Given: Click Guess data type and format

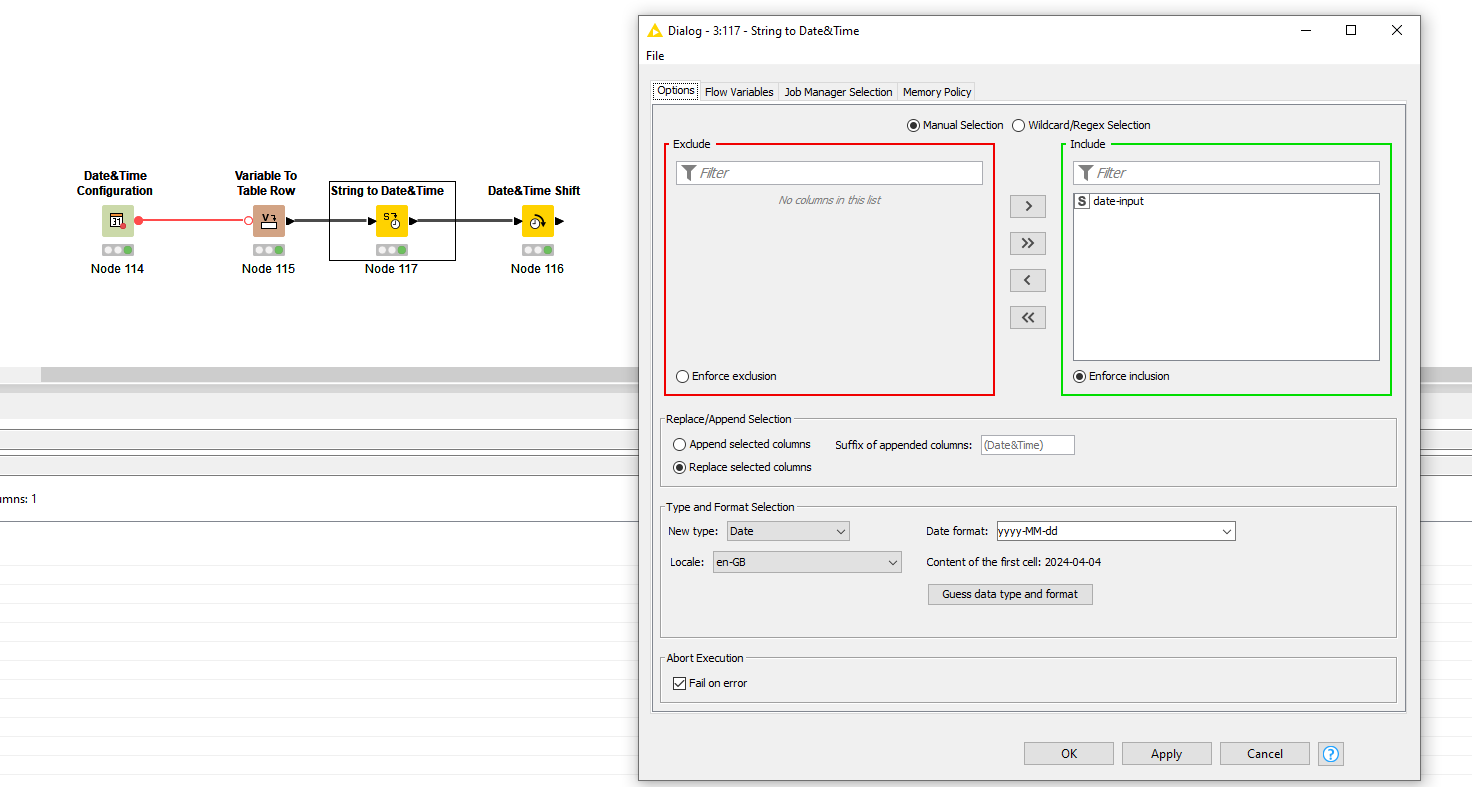Looking at the screenshot, I should (1010, 594).
